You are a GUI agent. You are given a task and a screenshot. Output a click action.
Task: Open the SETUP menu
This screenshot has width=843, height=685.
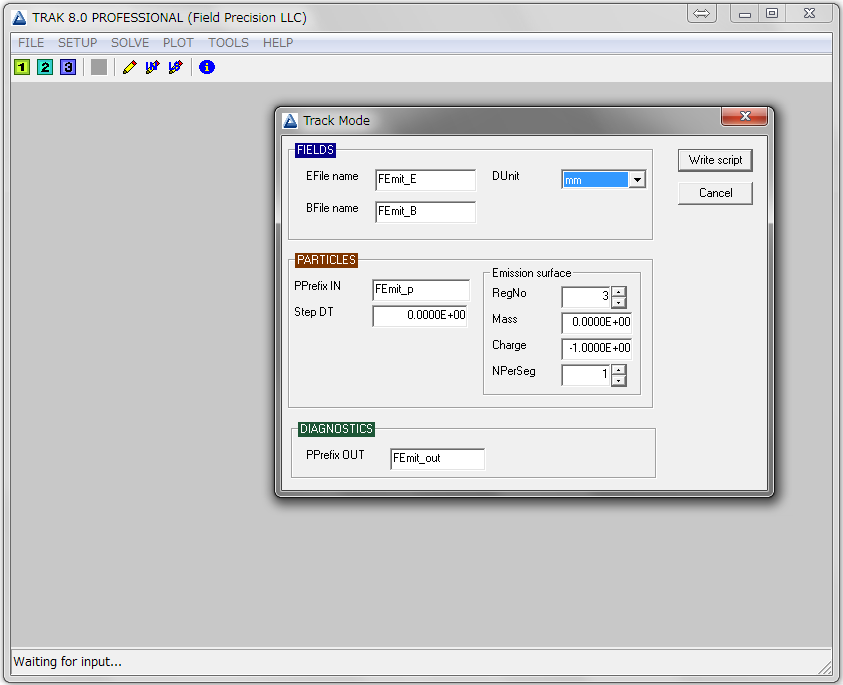click(77, 42)
